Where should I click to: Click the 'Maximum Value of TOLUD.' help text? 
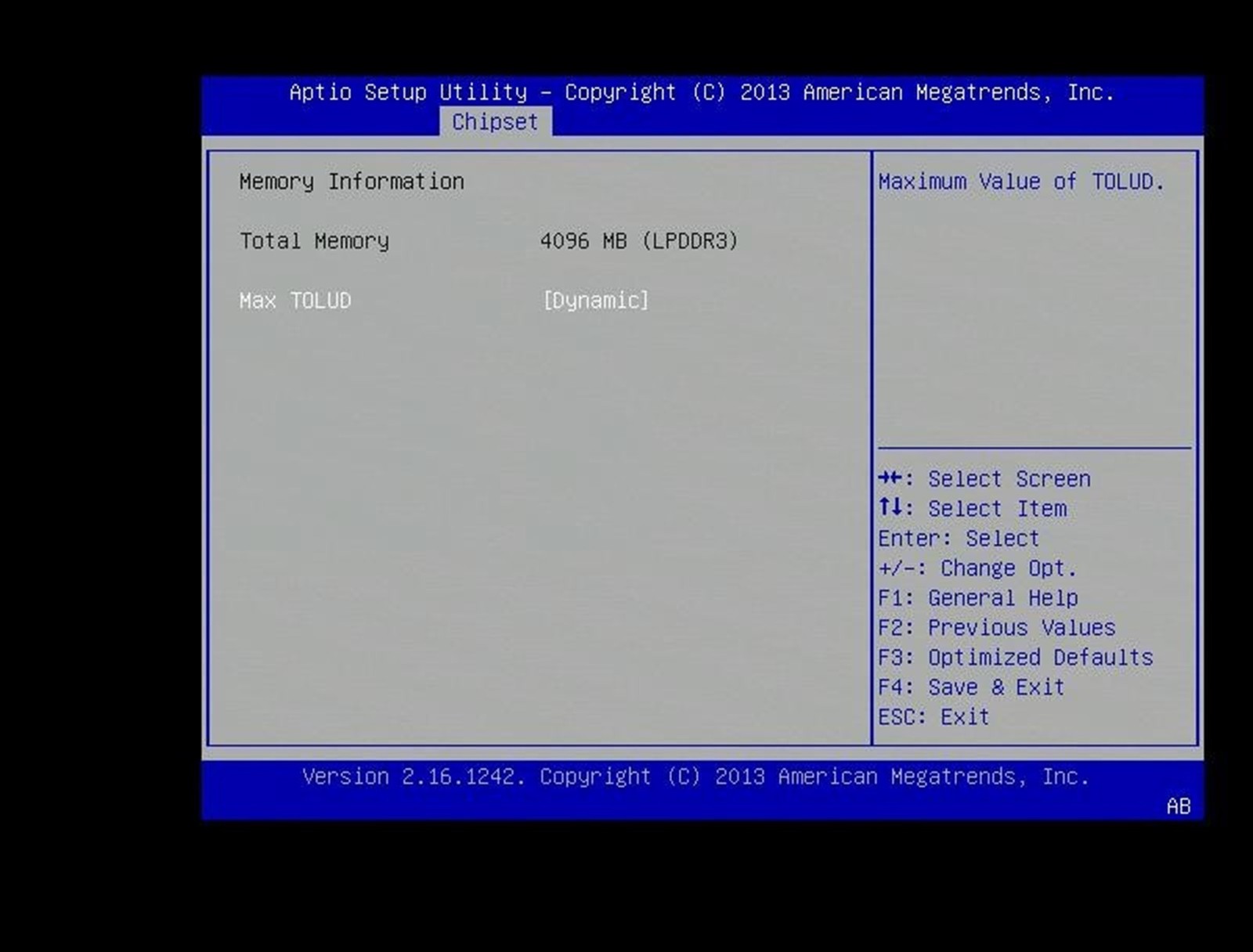[1021, 182]
